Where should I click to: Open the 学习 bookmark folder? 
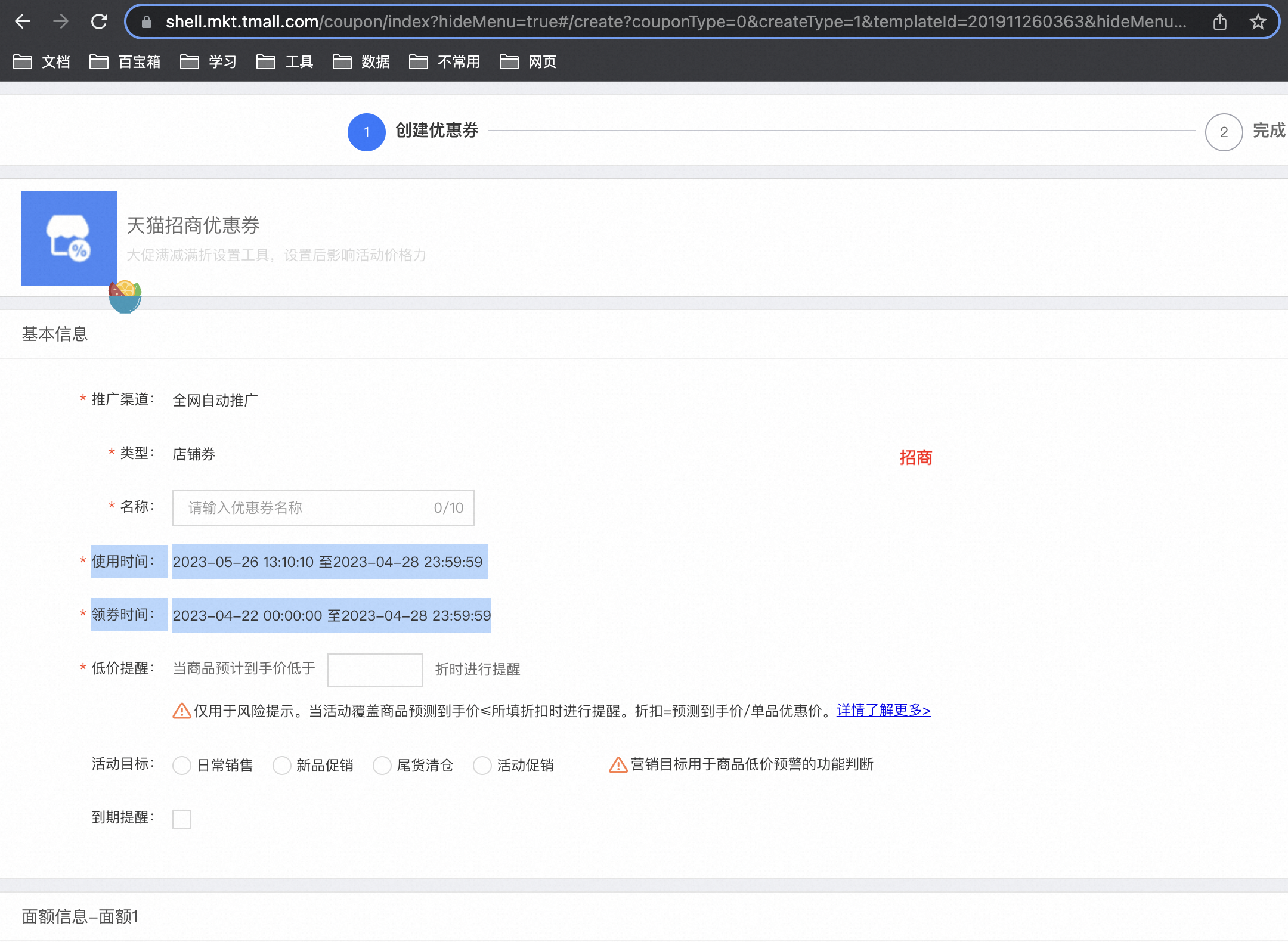[x=209, y=61]
